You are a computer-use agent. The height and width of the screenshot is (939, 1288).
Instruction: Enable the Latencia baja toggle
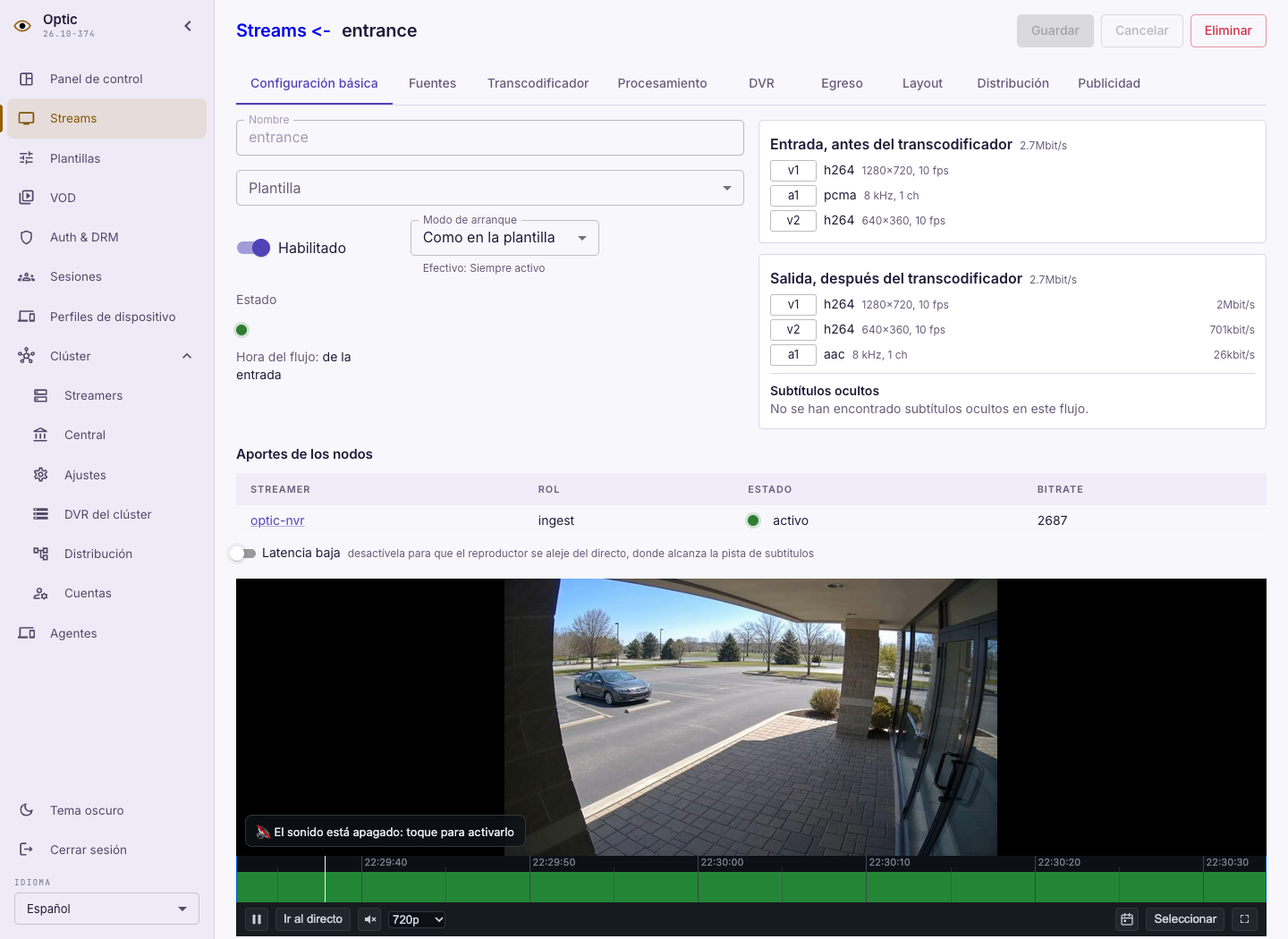tap(242, 554)
